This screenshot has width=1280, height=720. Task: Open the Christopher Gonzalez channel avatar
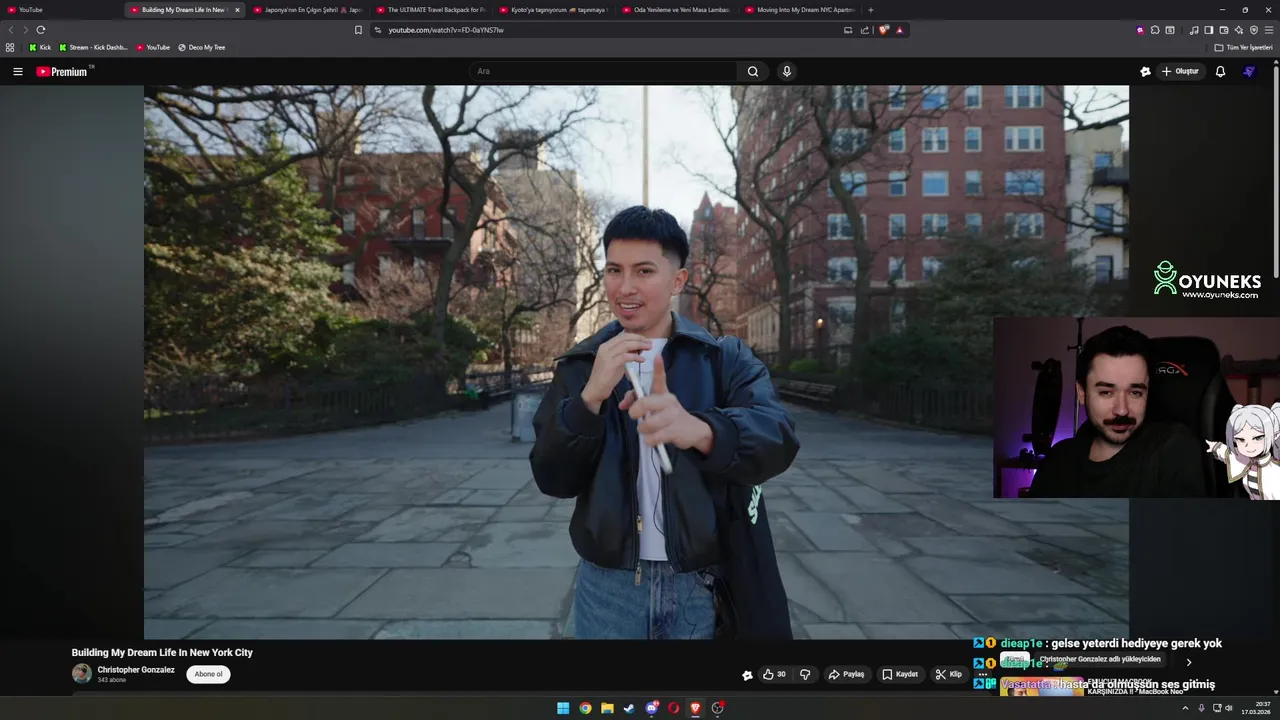tap(82, 674)
